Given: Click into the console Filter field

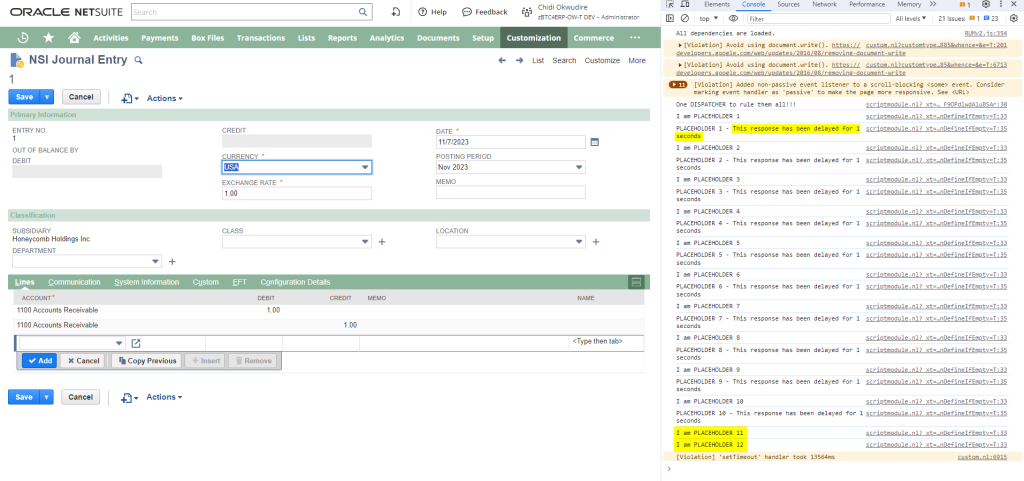Looking at the screenshot, I should [818, 19].
